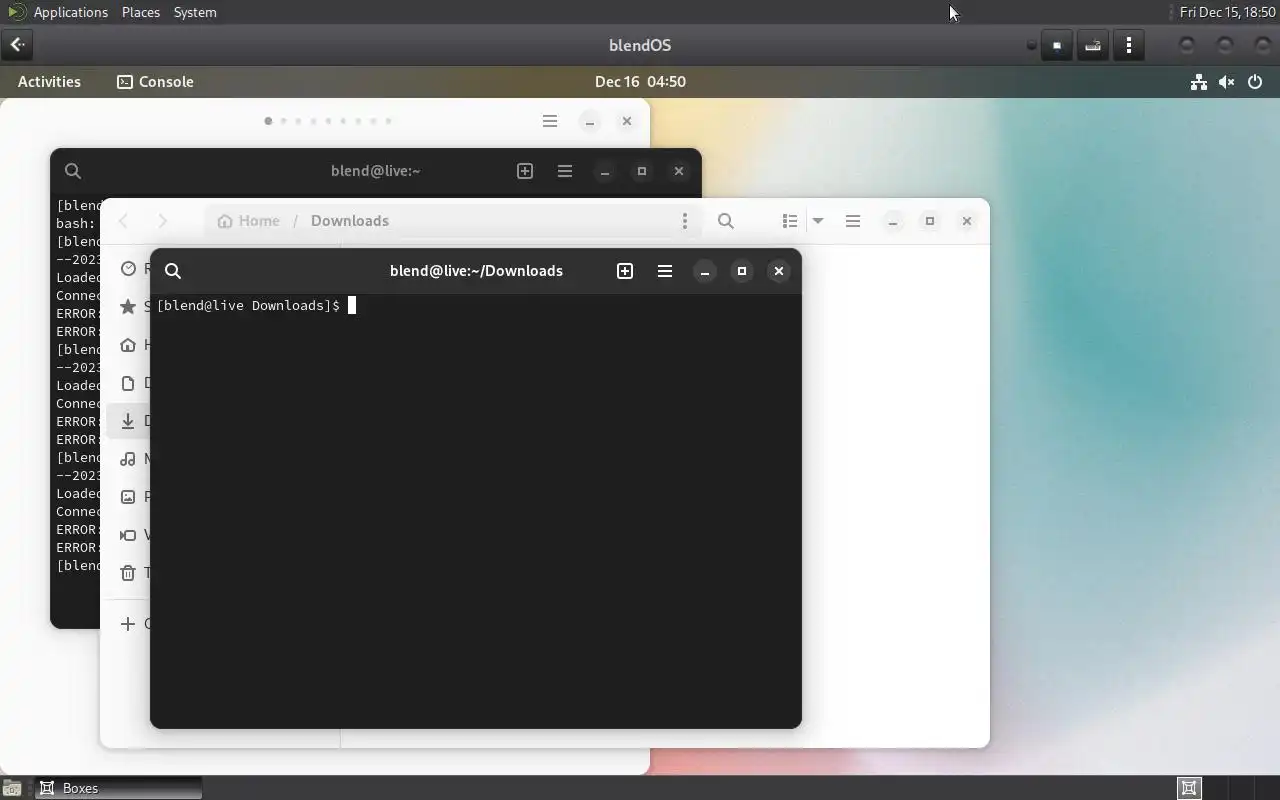Click the host clock Fri Dec 15
This screenshot has width=1280, height=800.
point(1227,12)
